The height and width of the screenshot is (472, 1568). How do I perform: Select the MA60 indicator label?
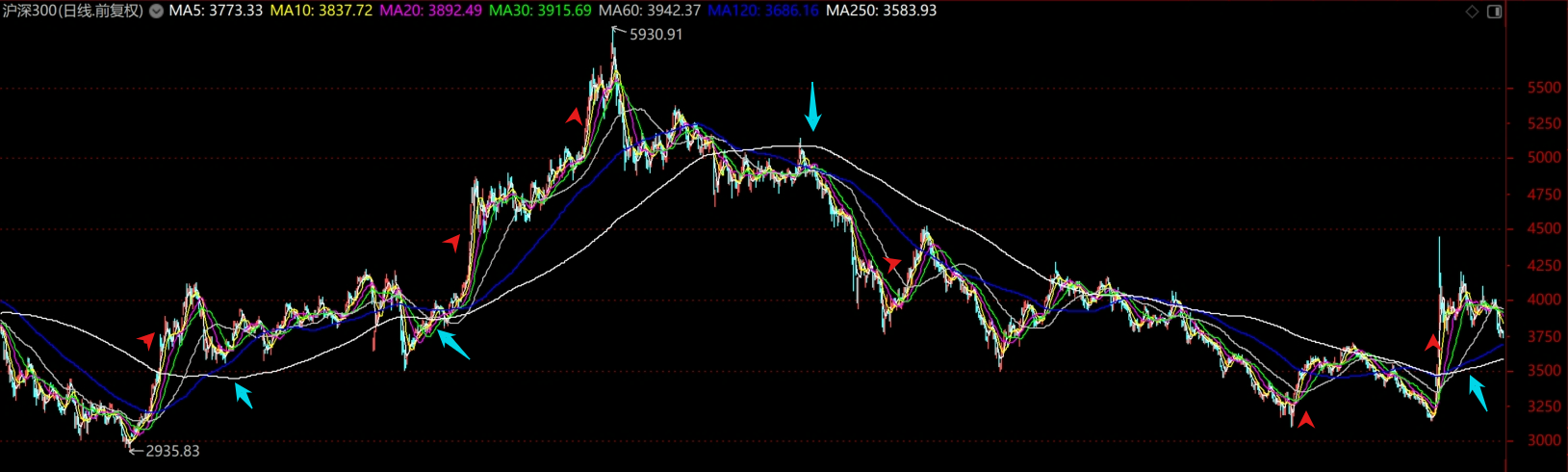(650, 11)
